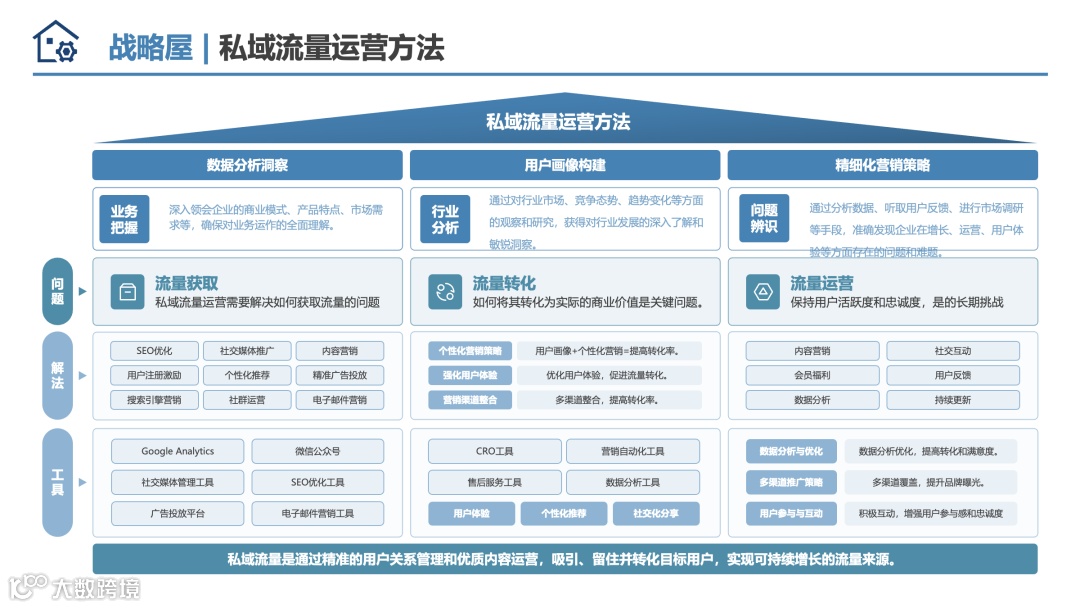The width and height of the screenshot is (1080, 608).
Task: Click the 持续更新 box
Action: (953, 400)
